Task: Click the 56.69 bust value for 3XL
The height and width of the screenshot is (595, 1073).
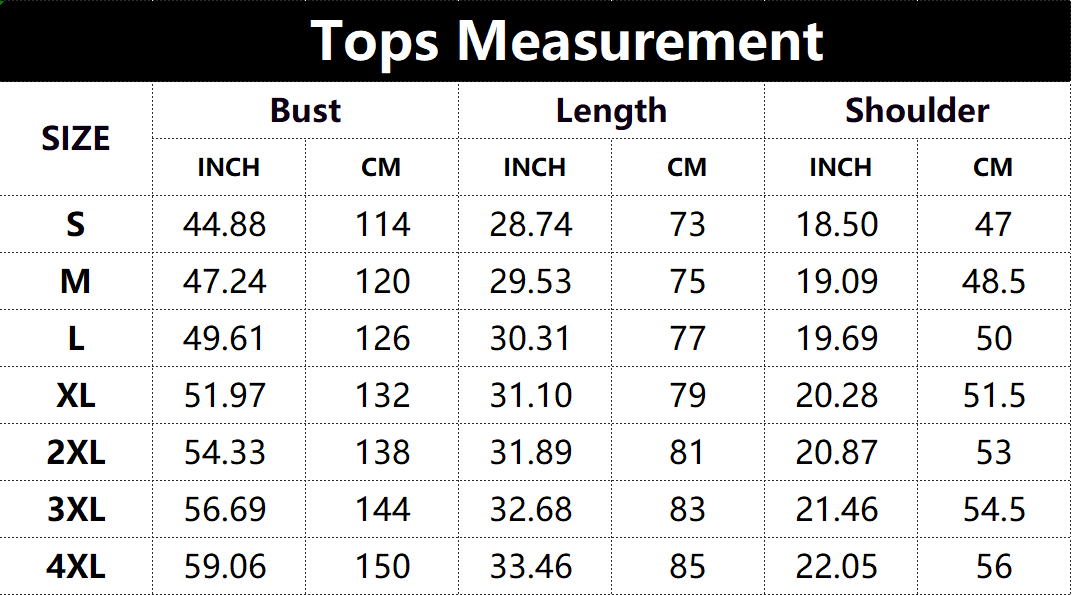Action: [x=225, y=509]
